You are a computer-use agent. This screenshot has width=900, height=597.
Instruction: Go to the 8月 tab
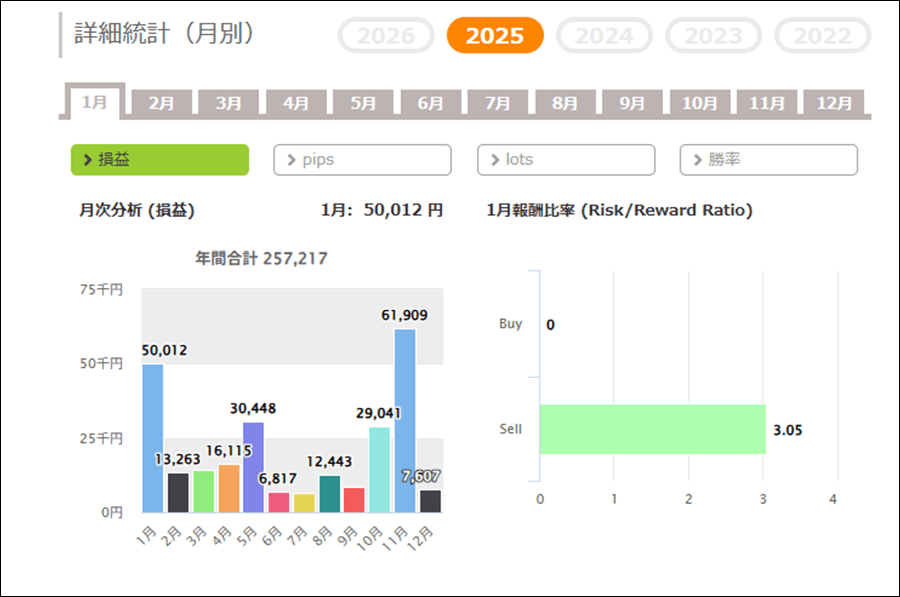click(x=565, y=103)
